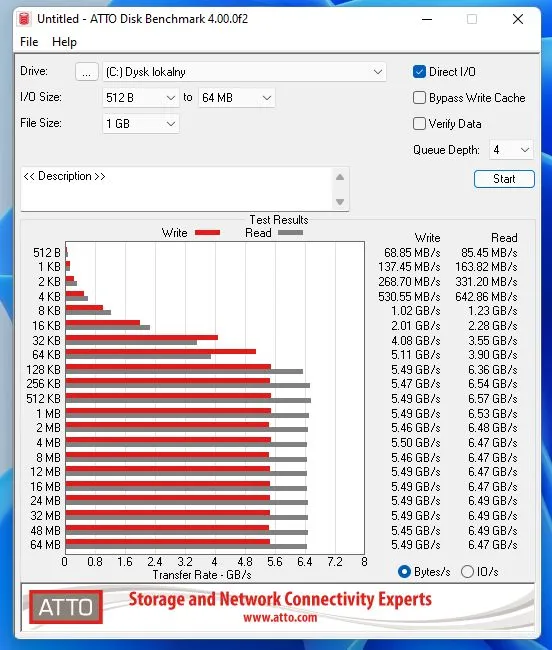Click the 5.11 GB/s write value
This screenshot has height=650, width=552.
pyautogui.click(x=416, y=355)
